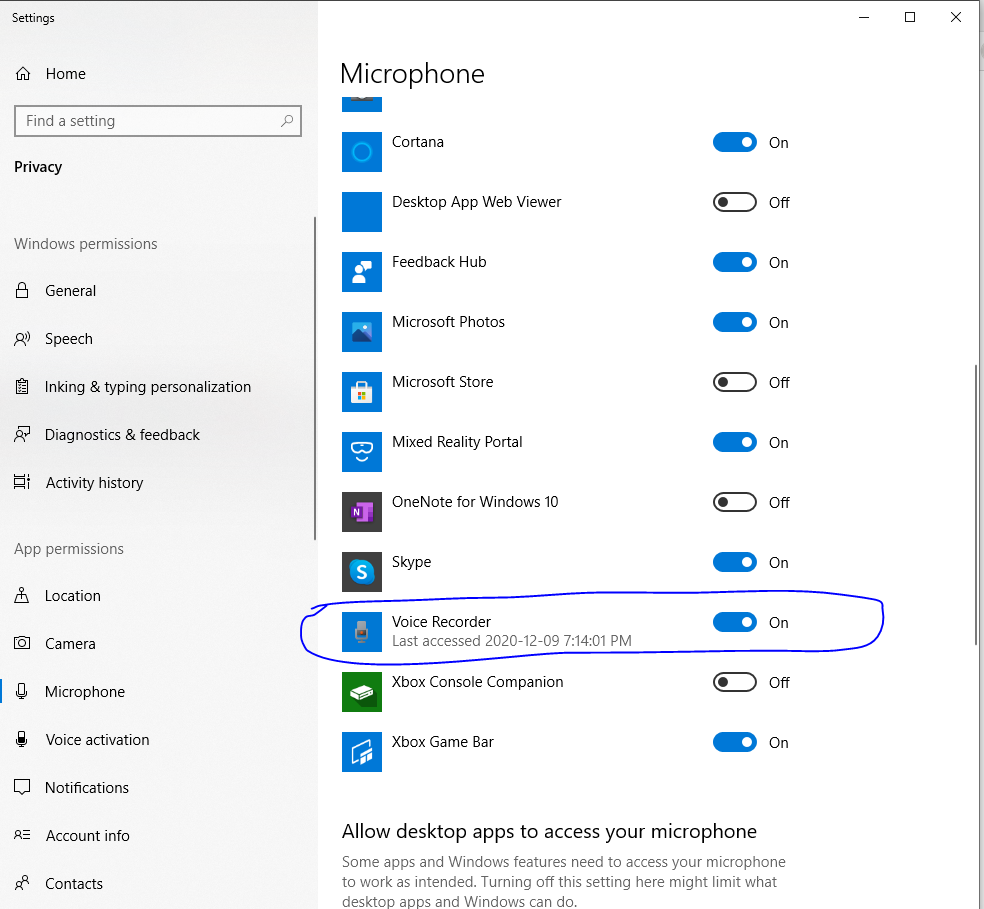
Task: Click the Activity history icon
Action: click(x=22, y=482)
